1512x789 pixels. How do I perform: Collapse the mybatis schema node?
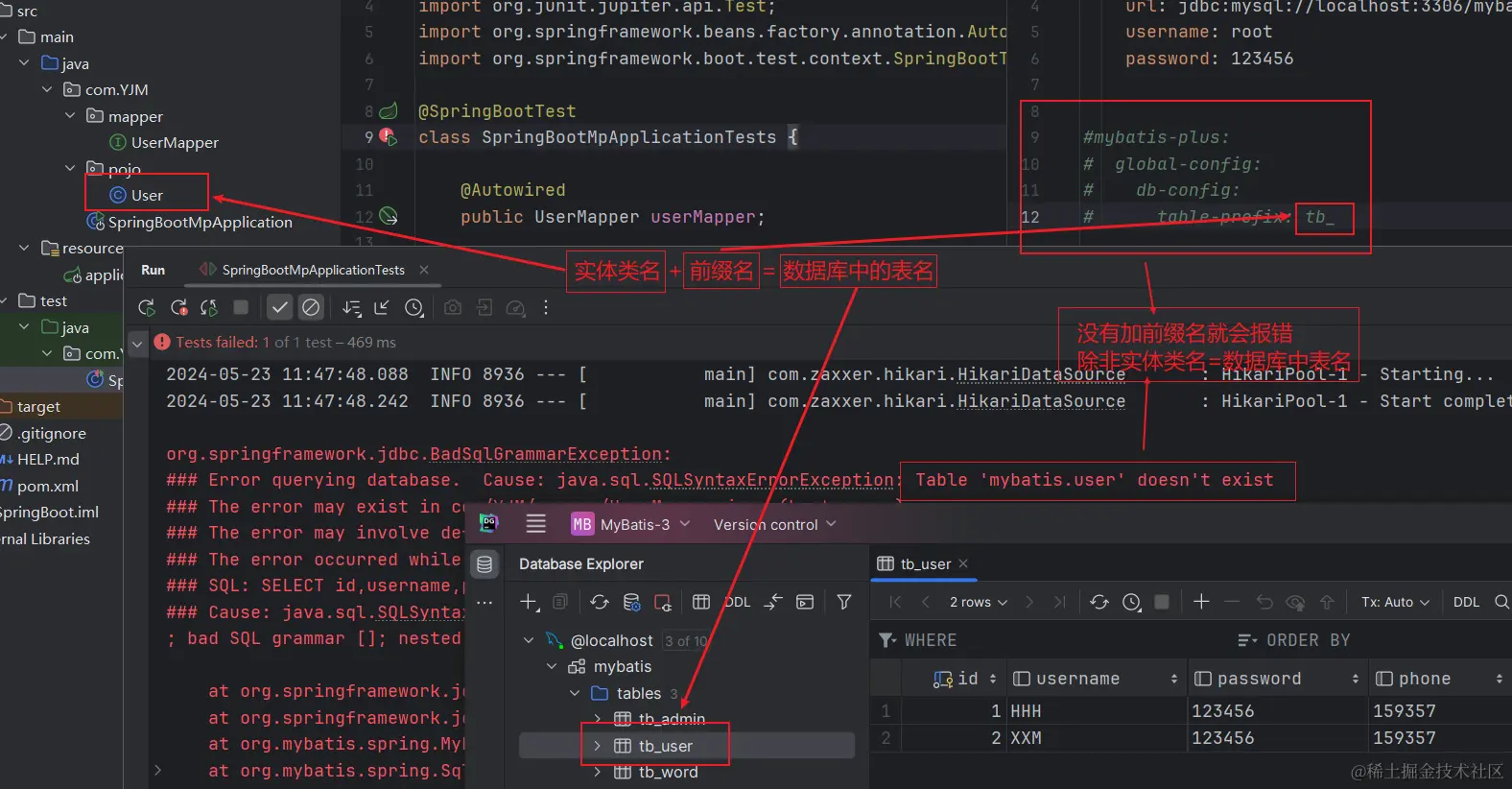[552, 666]
